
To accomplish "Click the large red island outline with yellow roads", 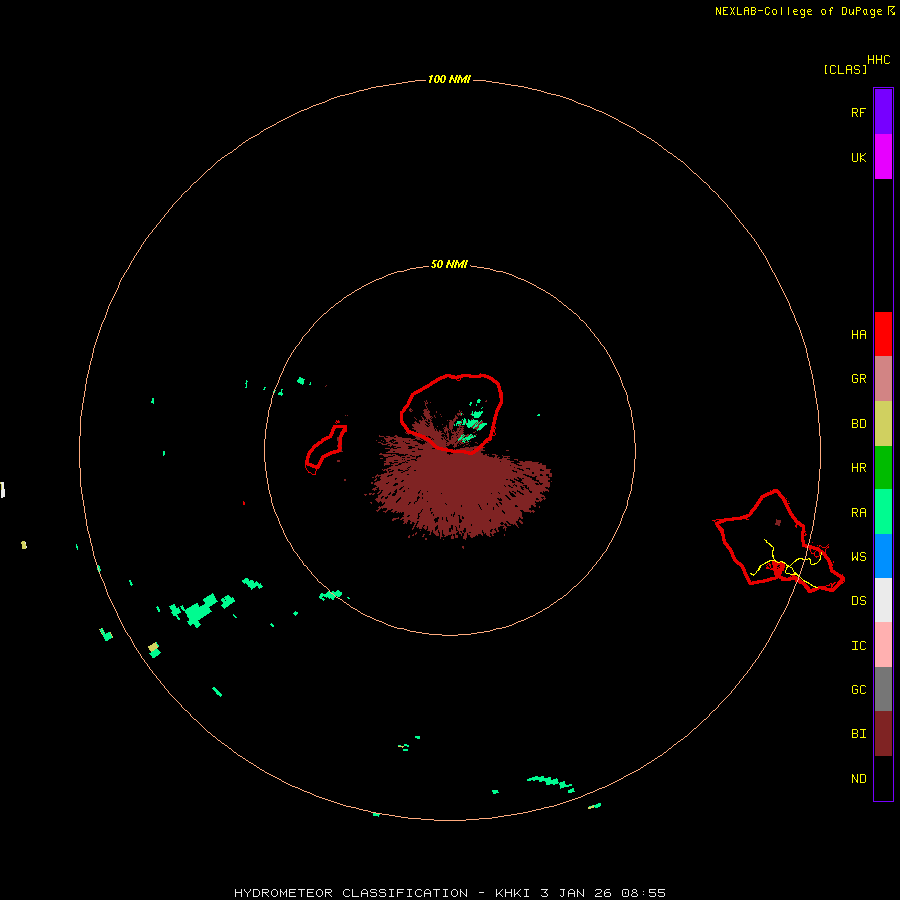I will point(778,542).
